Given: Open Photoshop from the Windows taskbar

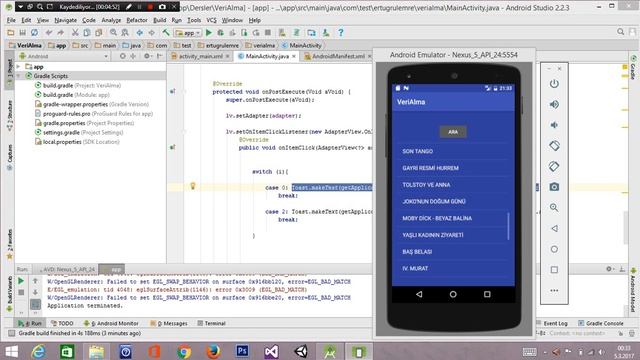Looking at the screenshot, I should pos(242,351).
